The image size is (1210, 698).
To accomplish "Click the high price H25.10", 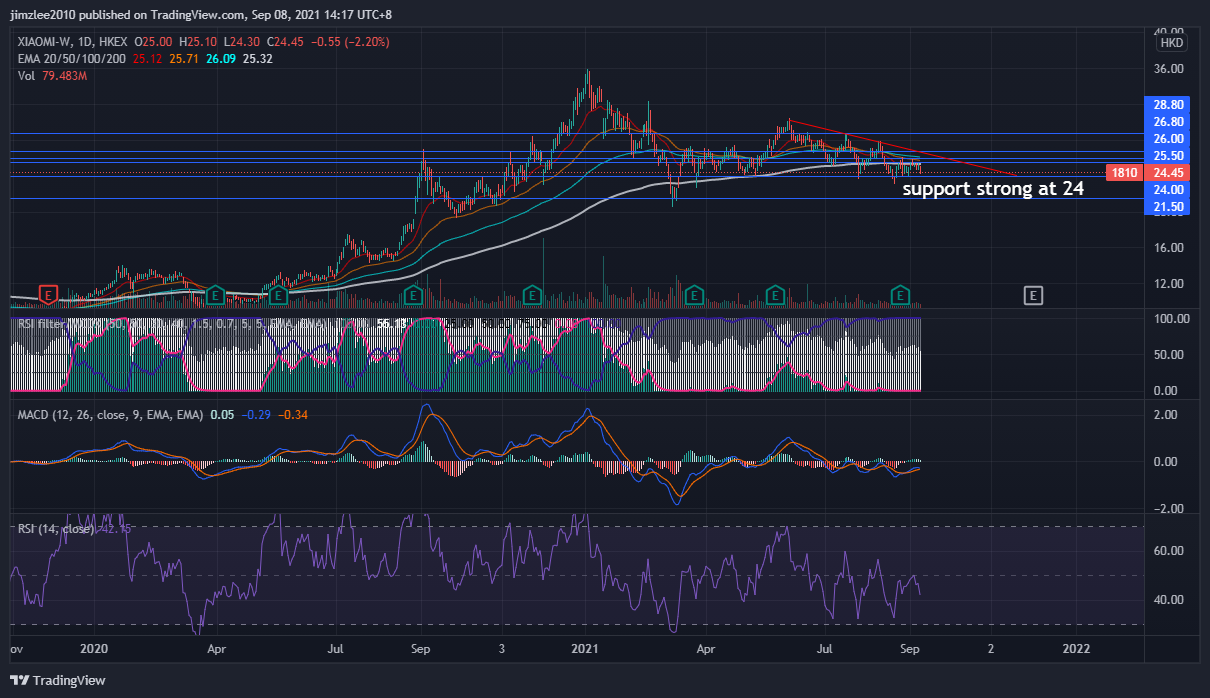I will [197, 42].
